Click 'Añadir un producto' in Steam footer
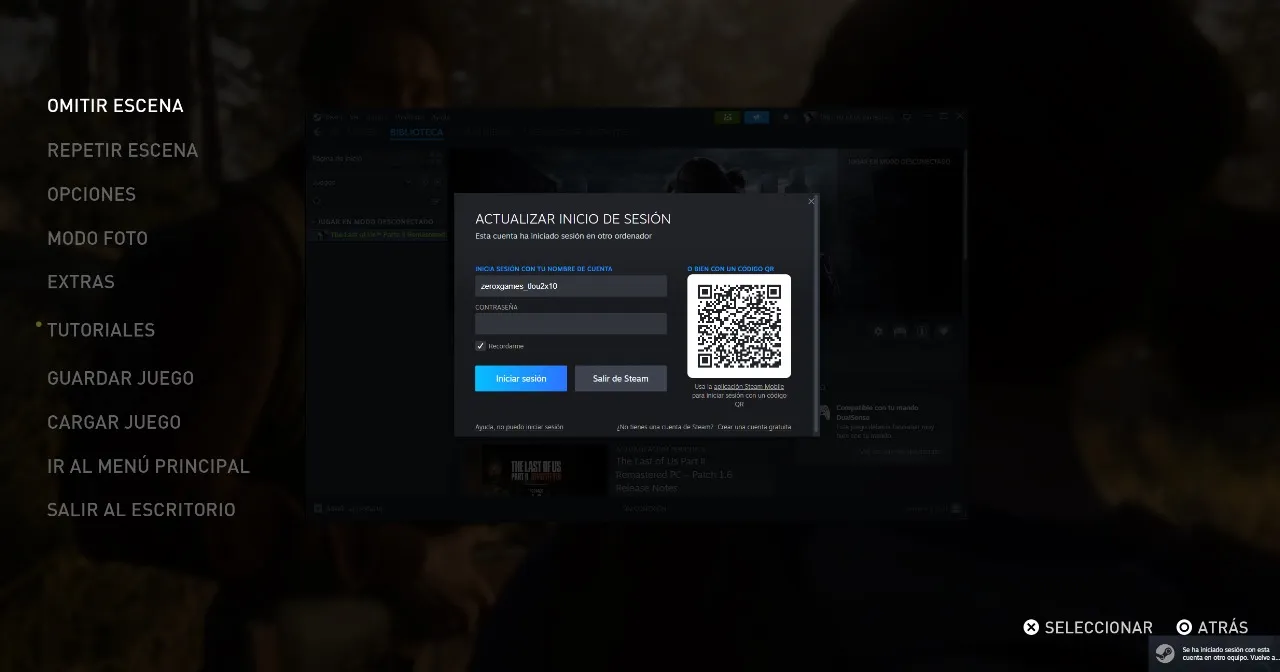The image size is (1280, 672). click(348, 509)
